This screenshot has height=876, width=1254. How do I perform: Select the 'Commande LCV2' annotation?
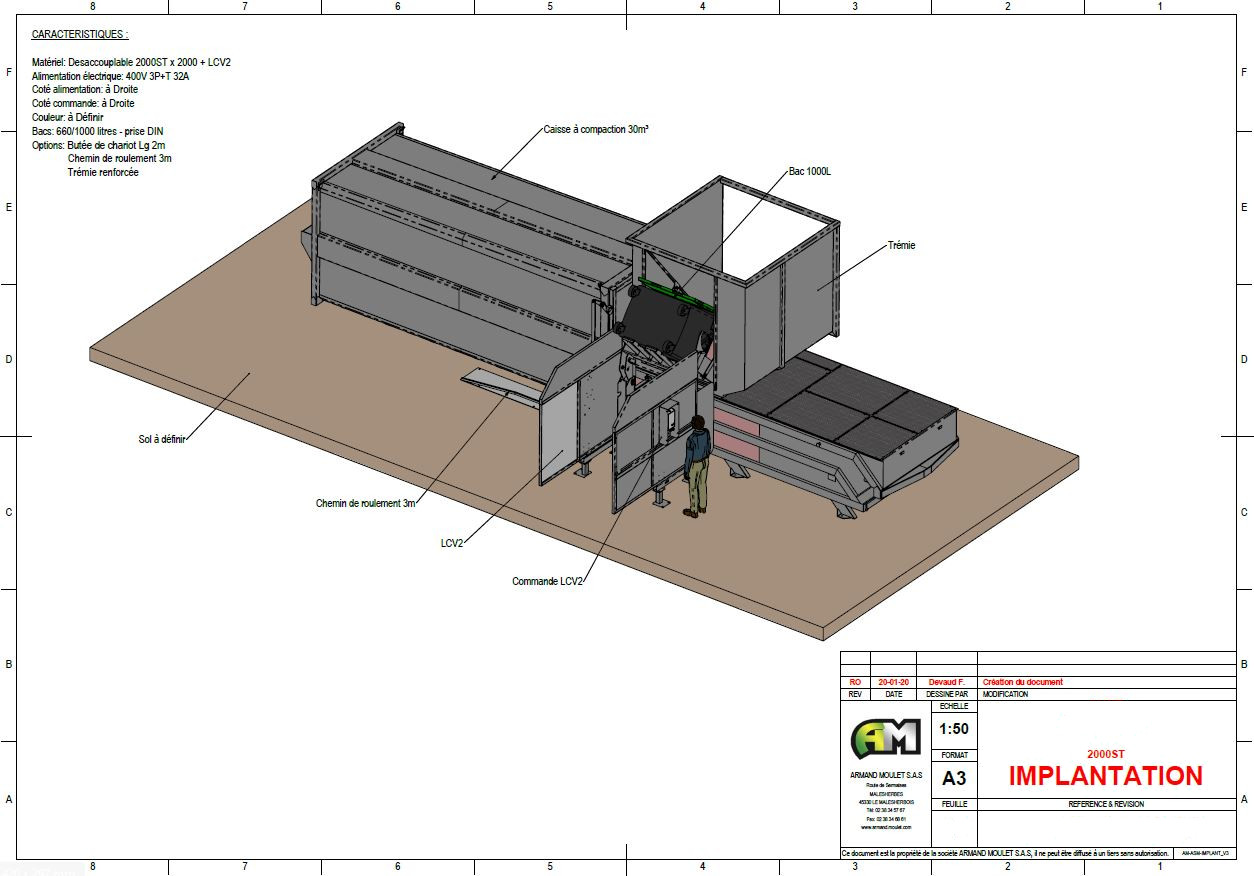547,581
